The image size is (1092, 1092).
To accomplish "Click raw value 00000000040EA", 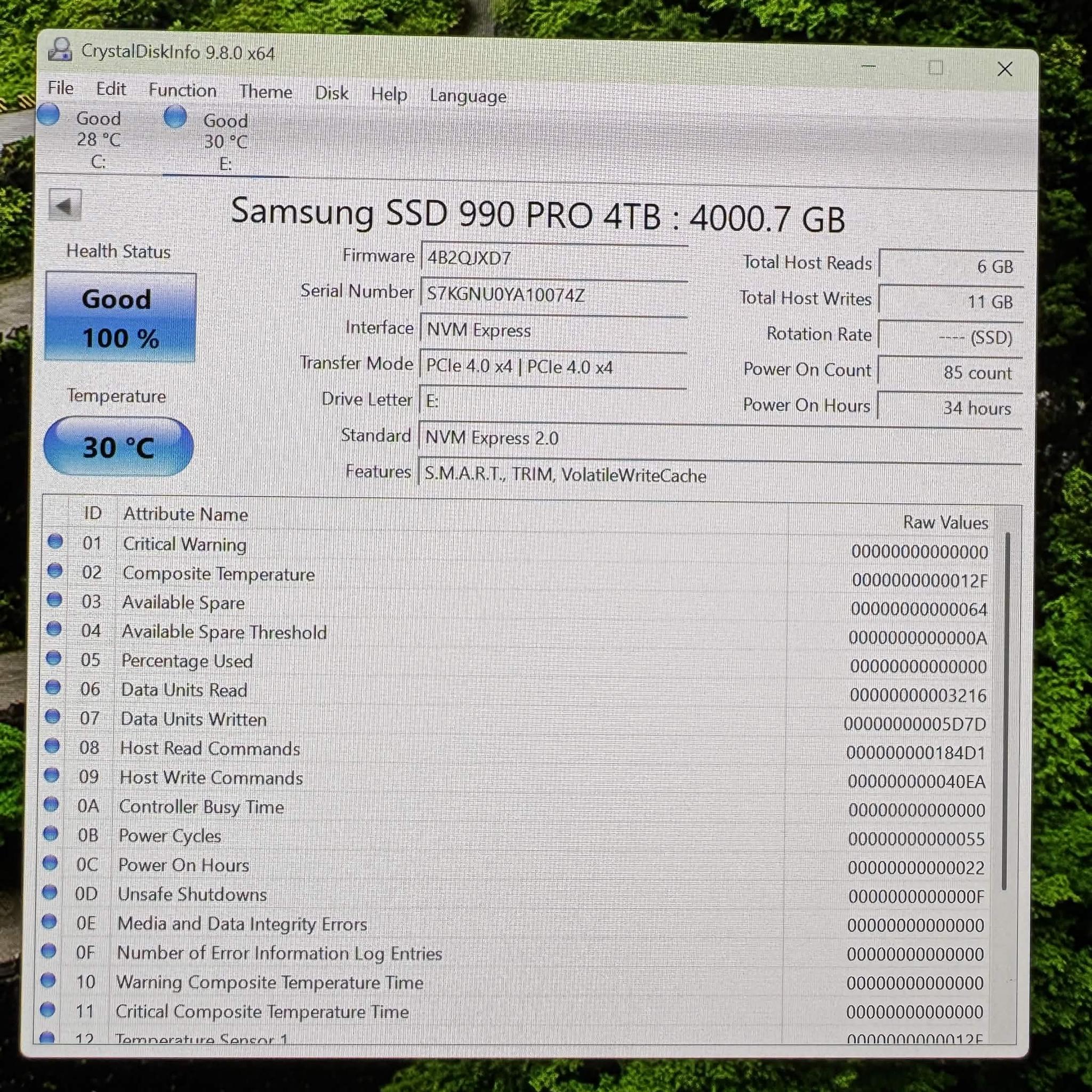I will coord(916,782).
